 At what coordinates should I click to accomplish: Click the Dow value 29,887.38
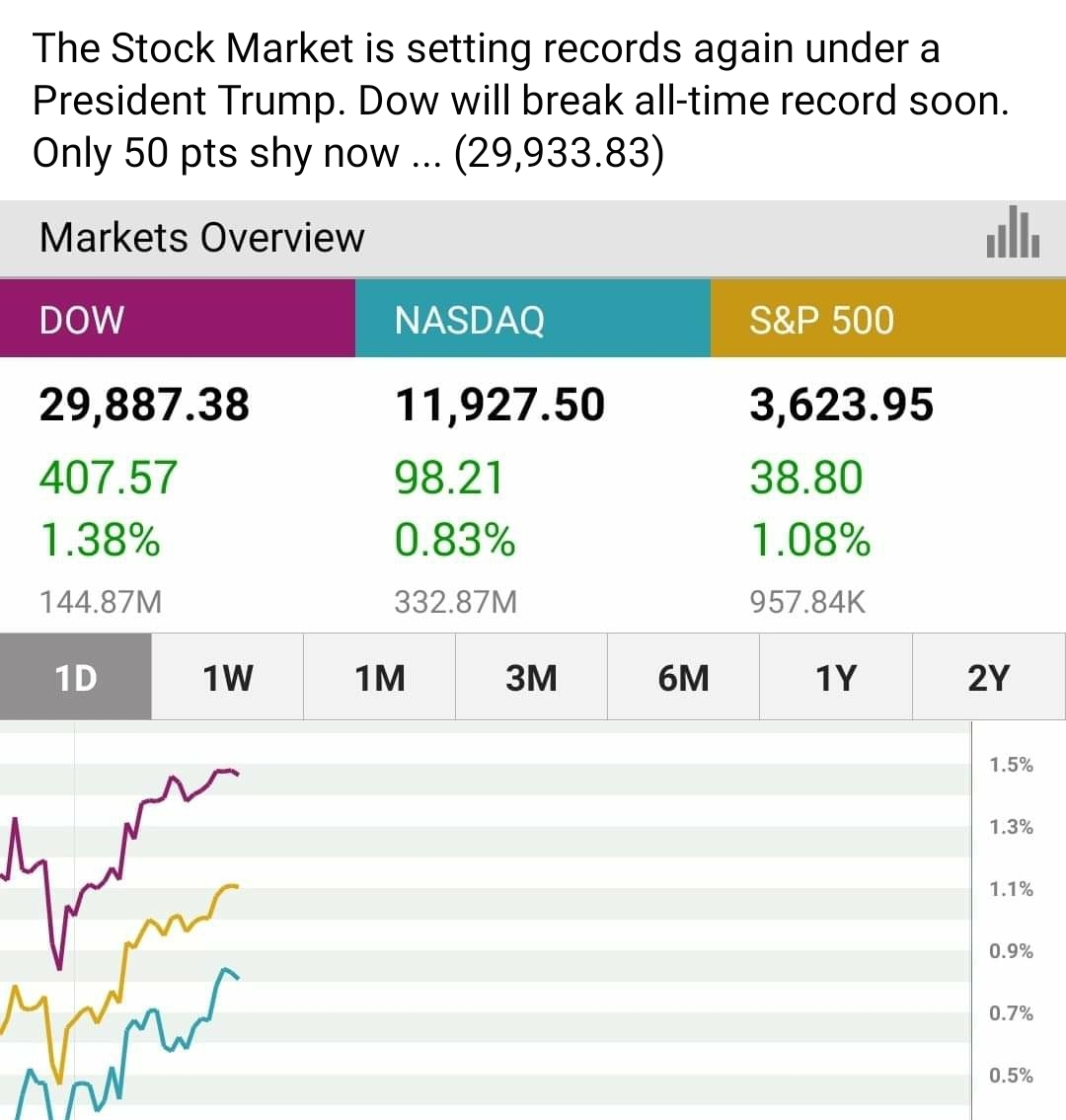click(x=144, y=405)
